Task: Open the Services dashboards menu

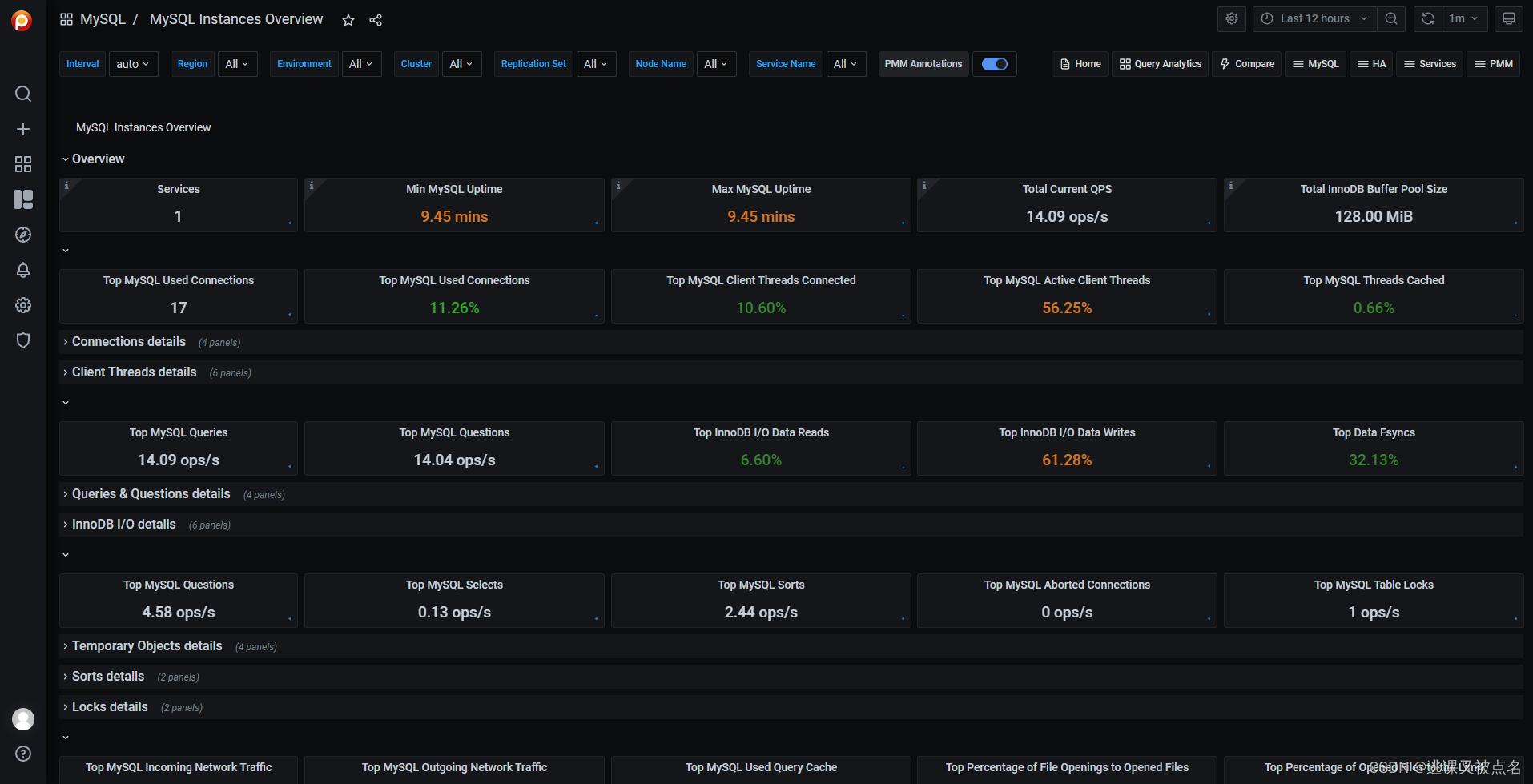Action: [1430, 64]
